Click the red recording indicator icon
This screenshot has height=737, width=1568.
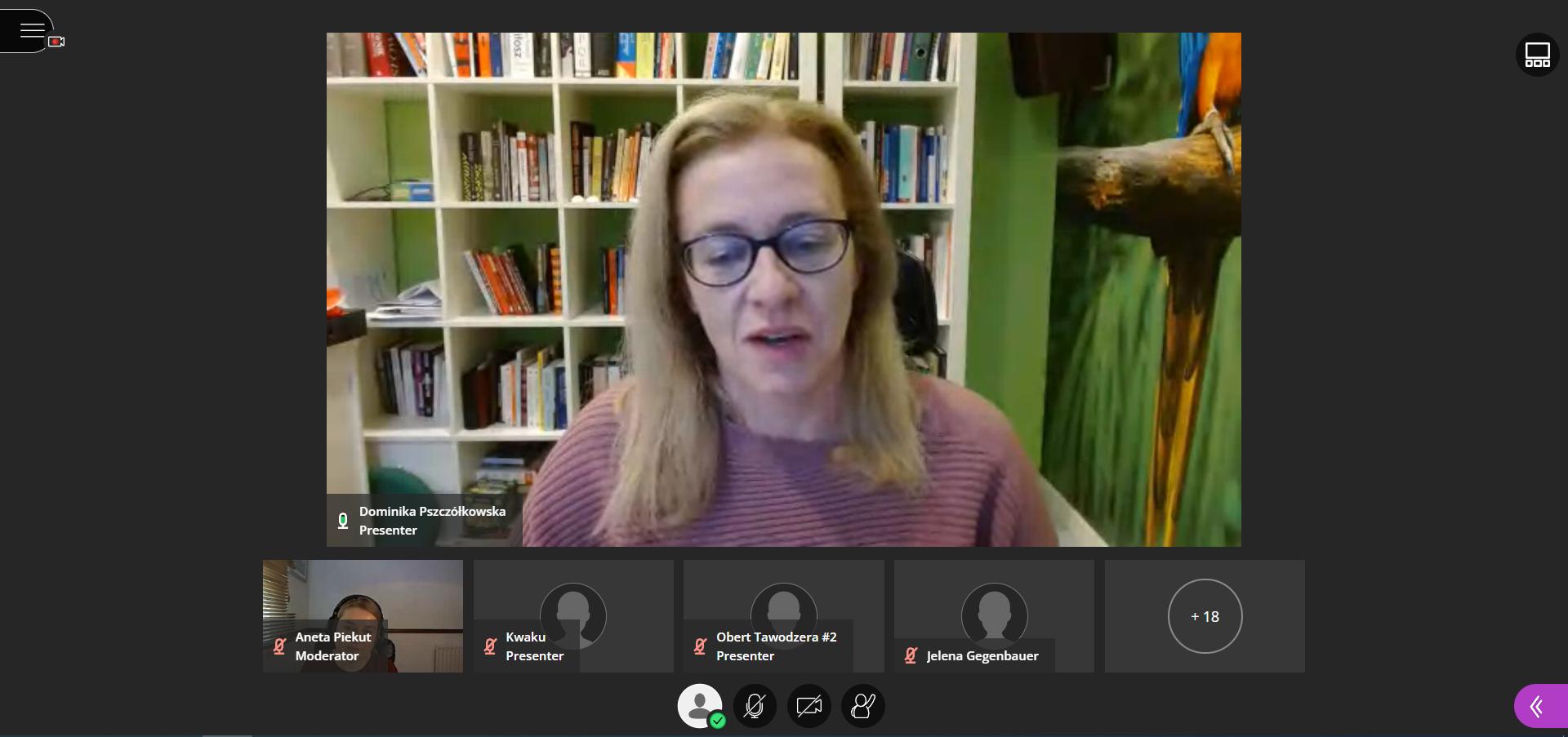click(x=56, y=42)
